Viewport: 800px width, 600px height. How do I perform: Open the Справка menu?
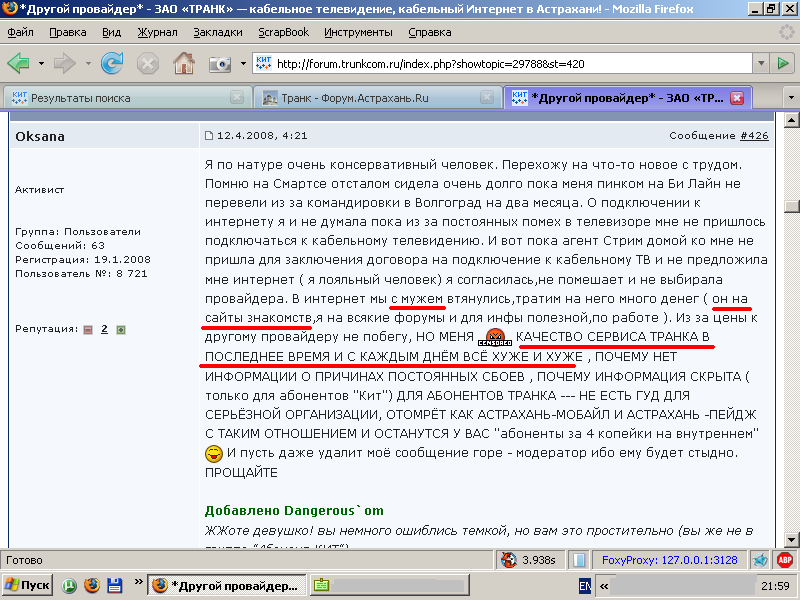pyautogui.click(x=430, y=32)
